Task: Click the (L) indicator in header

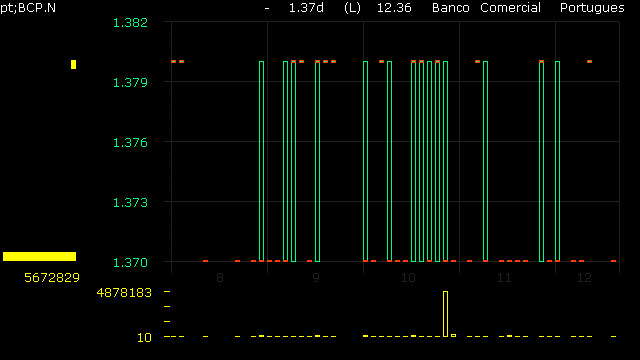Action: tap(352, 8)
